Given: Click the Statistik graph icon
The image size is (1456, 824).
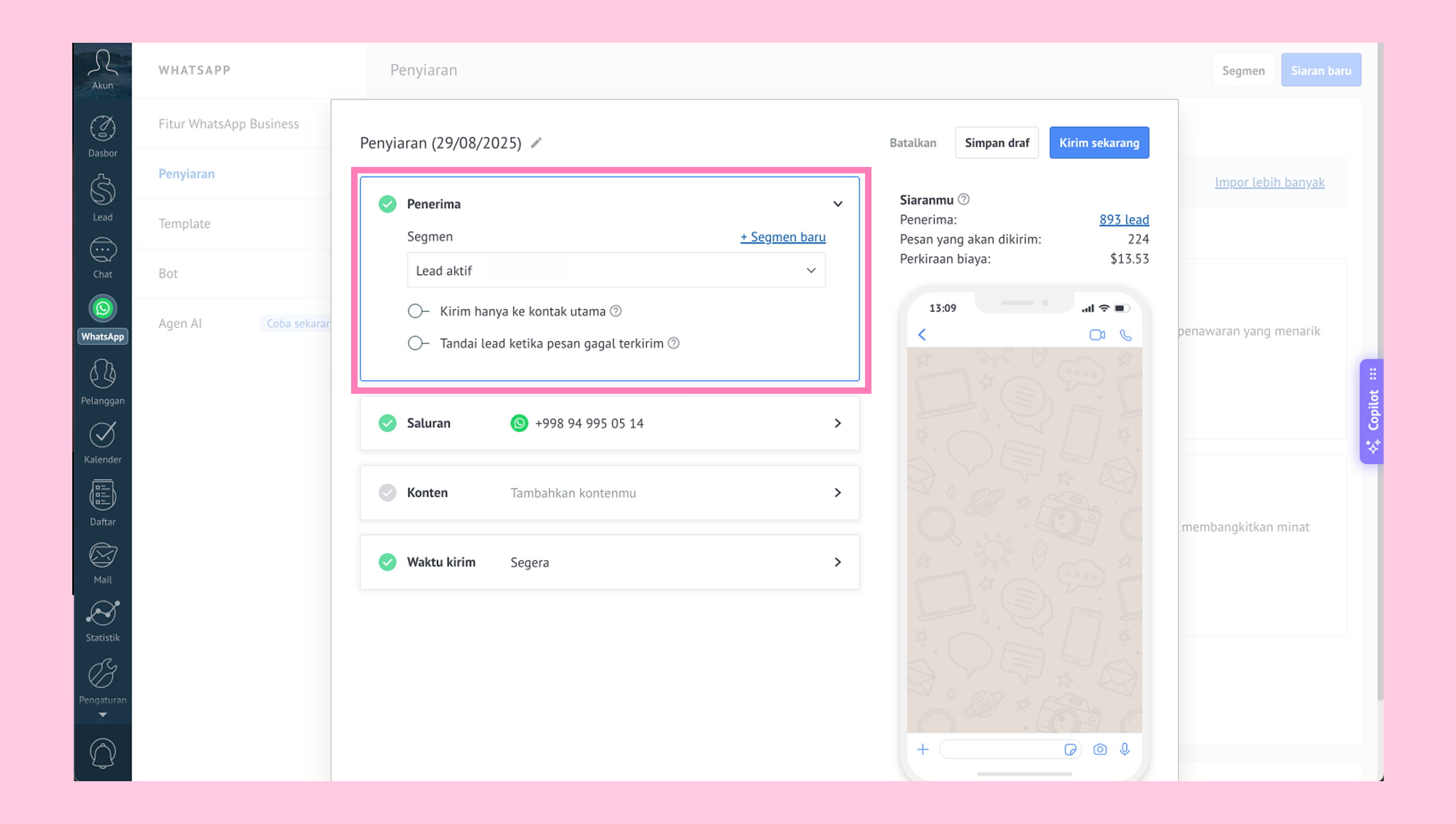Looking at the screenshot, I should [x=102, y=613].
